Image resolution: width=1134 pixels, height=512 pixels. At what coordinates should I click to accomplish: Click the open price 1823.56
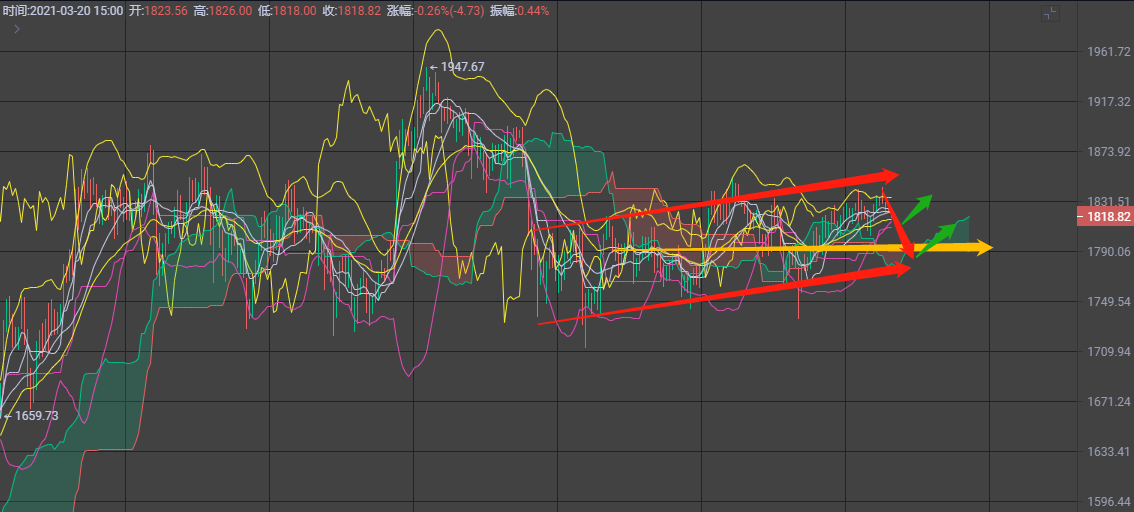(165, 11)
